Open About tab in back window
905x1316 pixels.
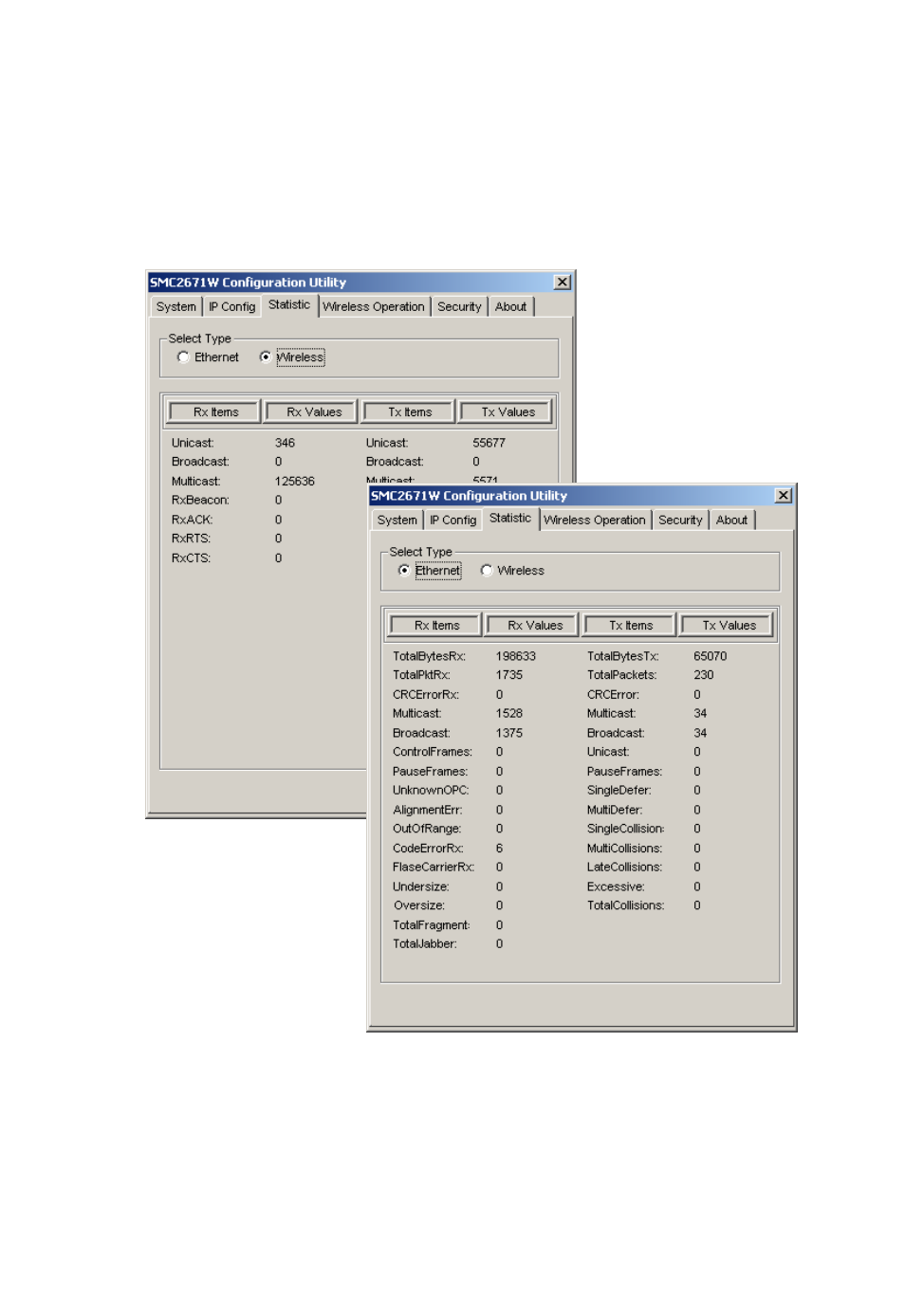[510, 307]
